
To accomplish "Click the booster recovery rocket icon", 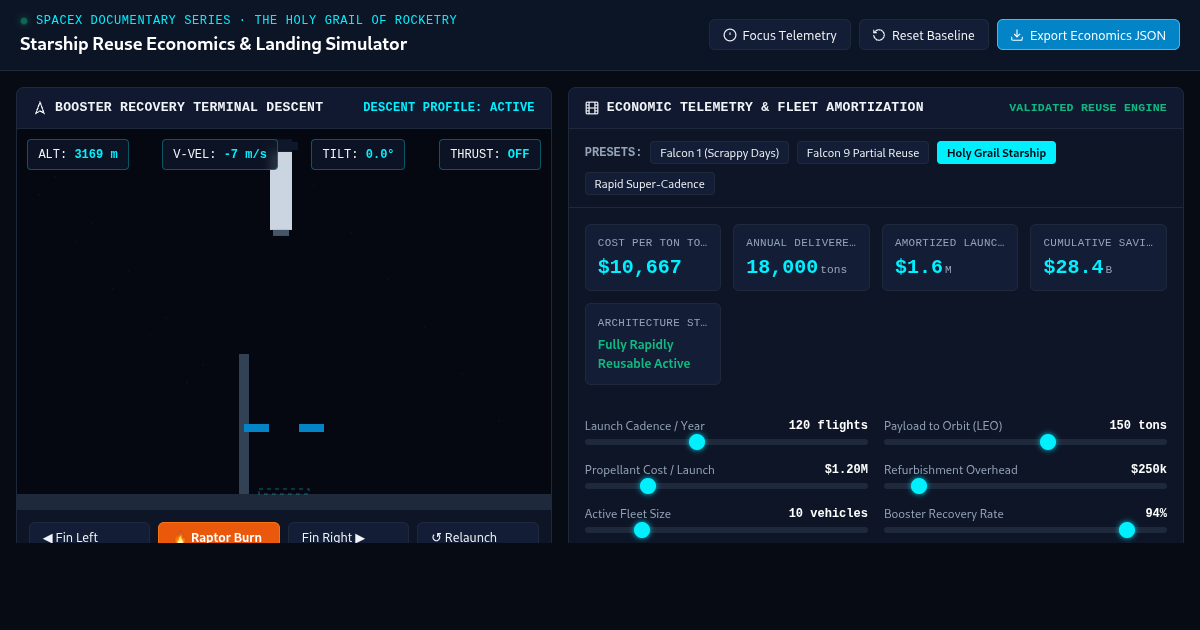I will click(40, 108).
